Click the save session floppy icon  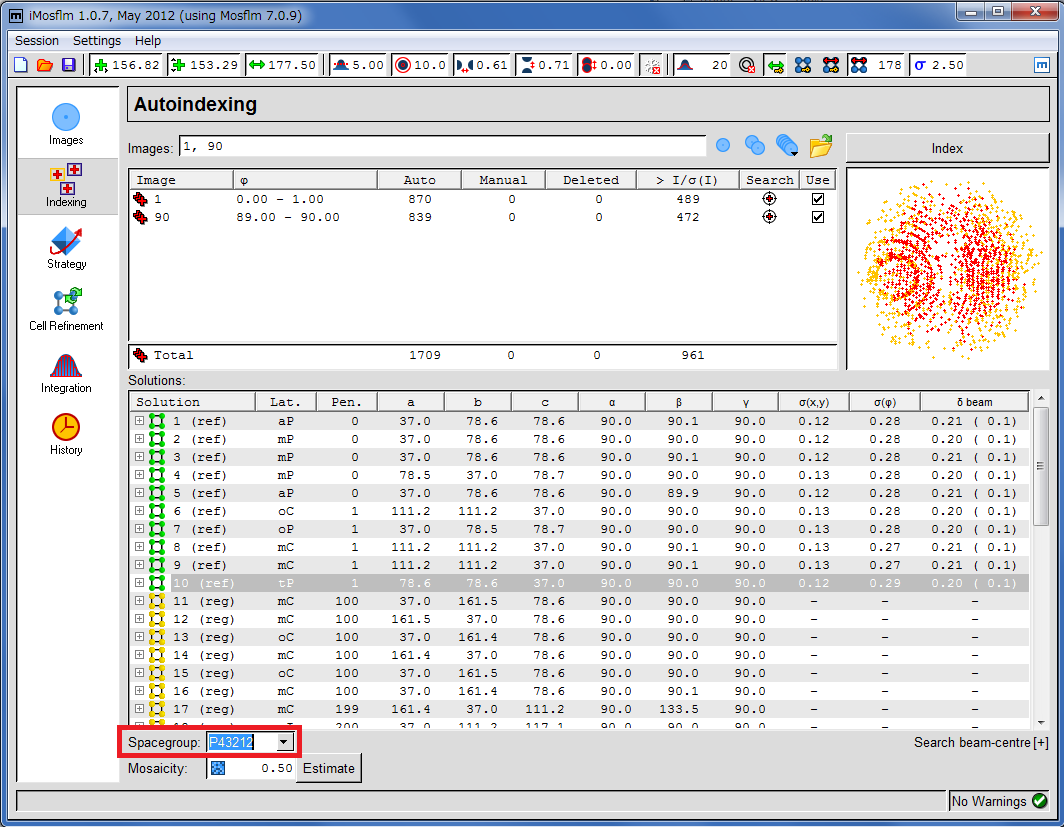pyautogui.click(x=69, y=65)
